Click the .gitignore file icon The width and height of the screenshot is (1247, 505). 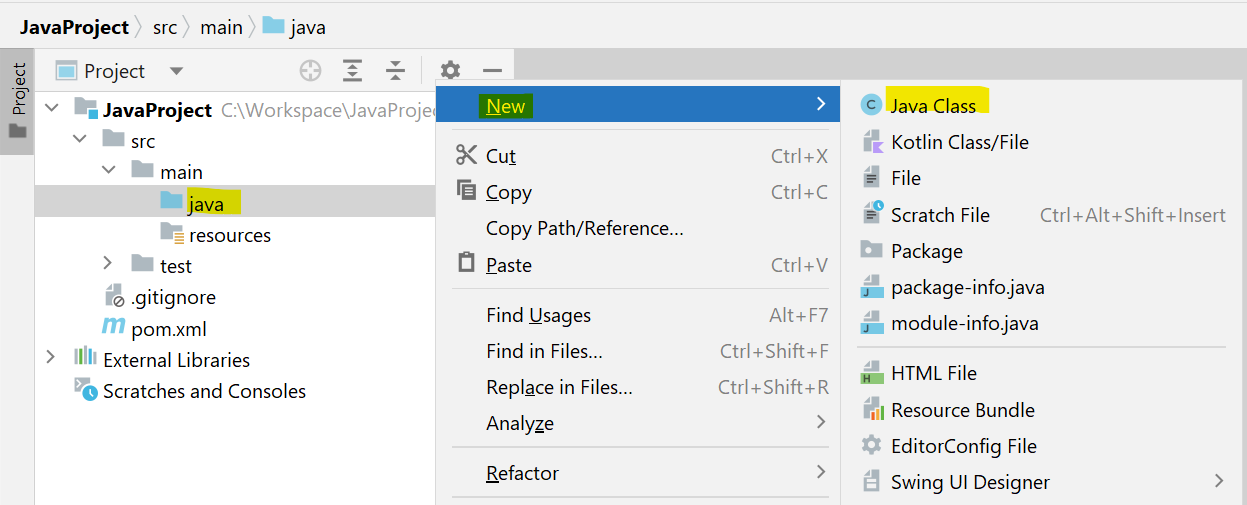tap(115, 297)
